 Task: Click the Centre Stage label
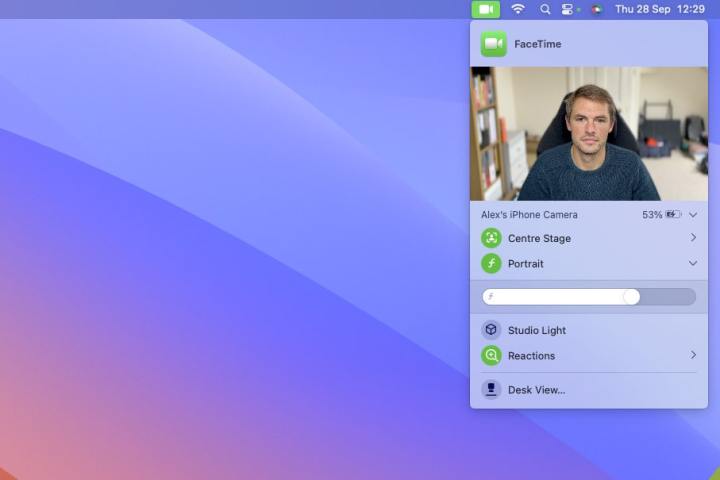[539, 238]
